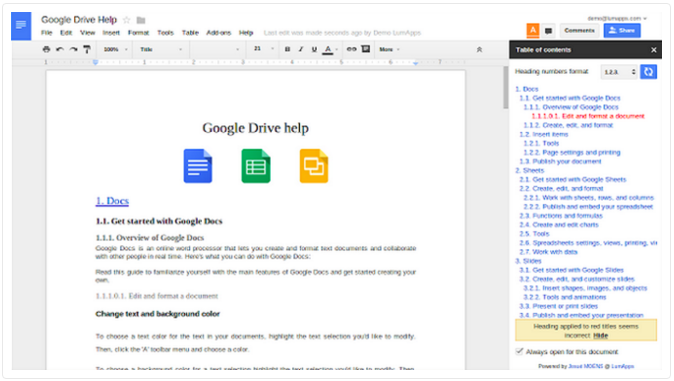Click the right indent marker on the ruler

(x=415, y=63)
